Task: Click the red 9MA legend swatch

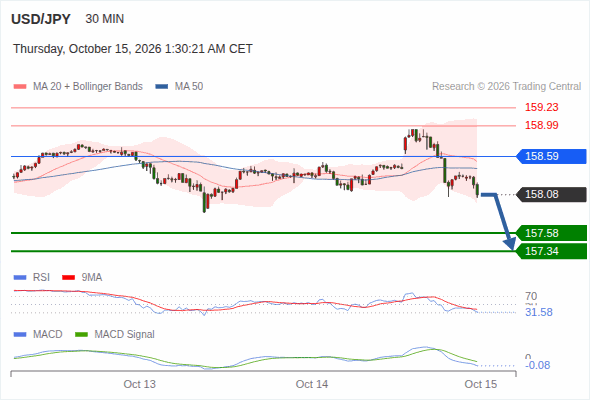Action: tap(68, 278)
